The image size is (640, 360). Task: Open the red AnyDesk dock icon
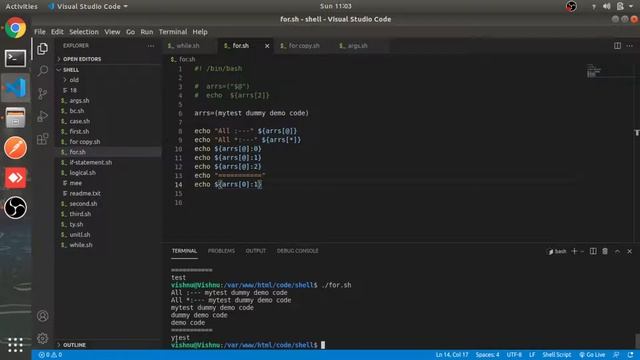[16, 178]
